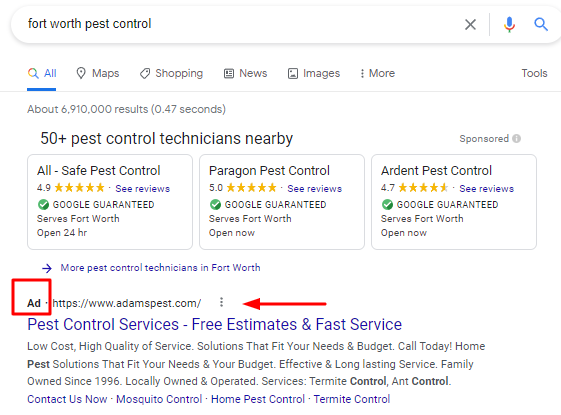Open the Images results tab
This screenshot has width=561, height=415.
314,73
